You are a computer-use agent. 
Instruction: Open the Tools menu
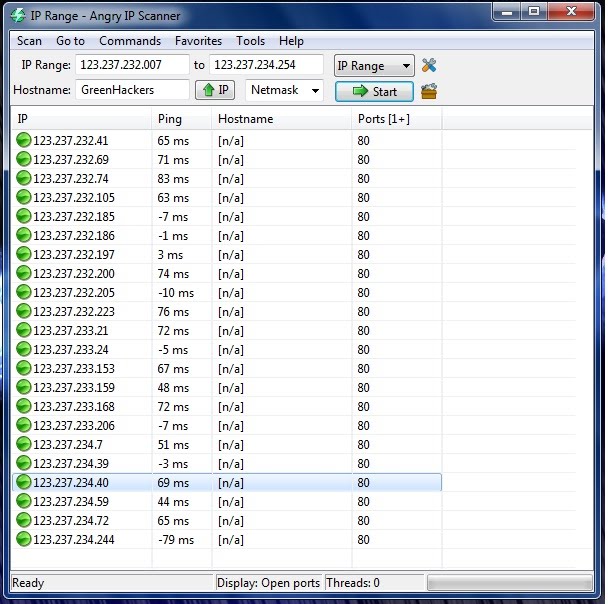(250, 41)
